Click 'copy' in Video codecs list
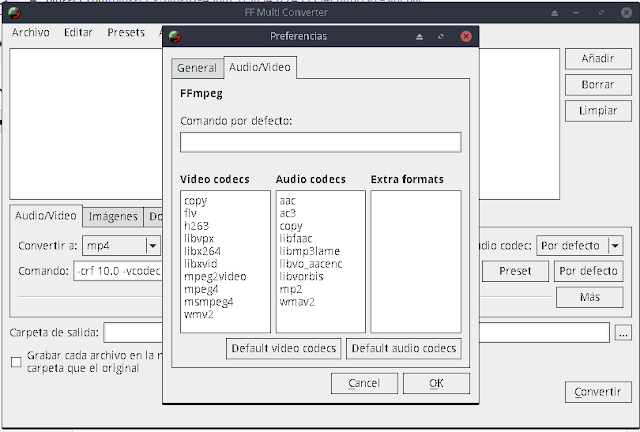 (196, 201)
